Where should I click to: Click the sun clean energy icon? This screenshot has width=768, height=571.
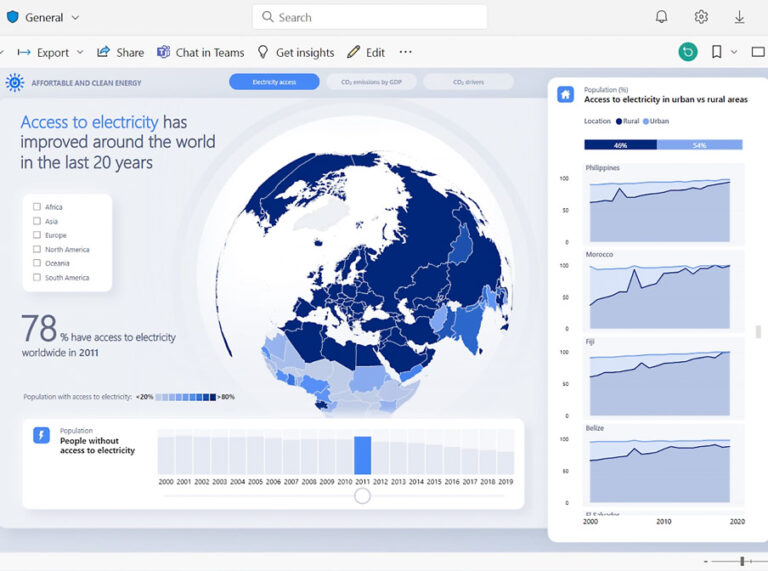pyautogui.click(x=15, y=83)
